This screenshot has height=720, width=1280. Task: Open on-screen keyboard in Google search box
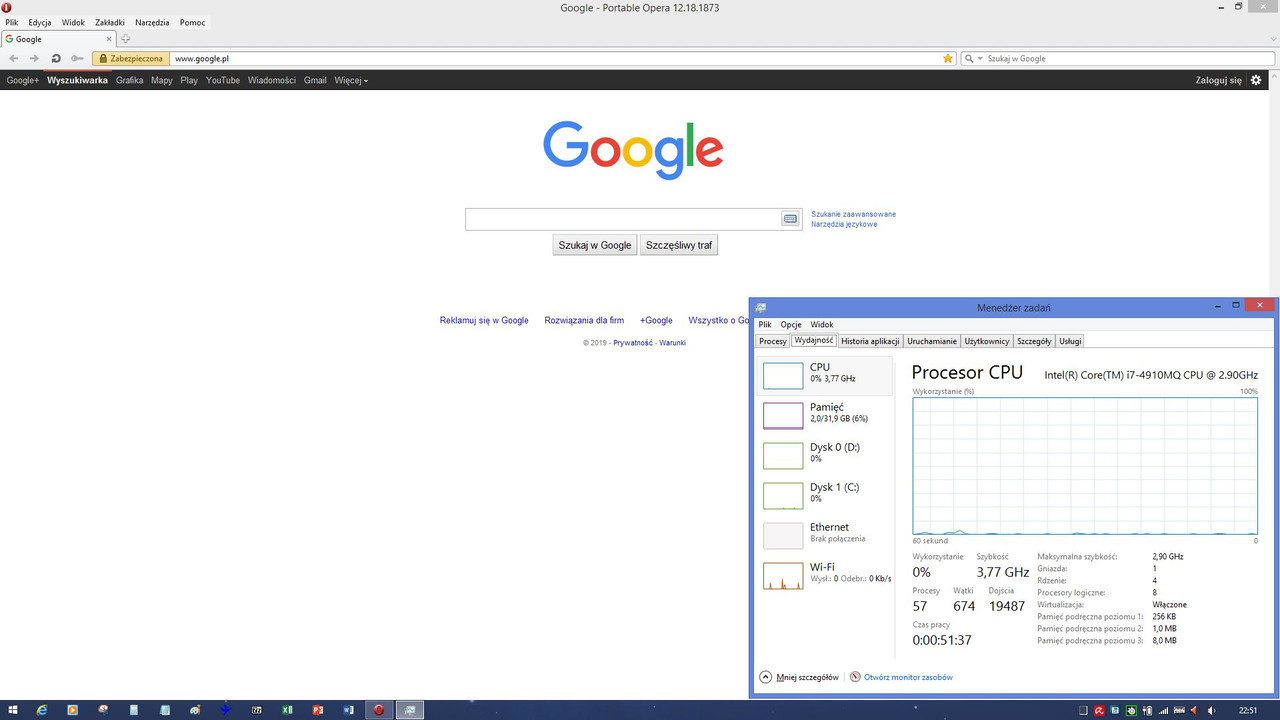[x=790, y=219]
